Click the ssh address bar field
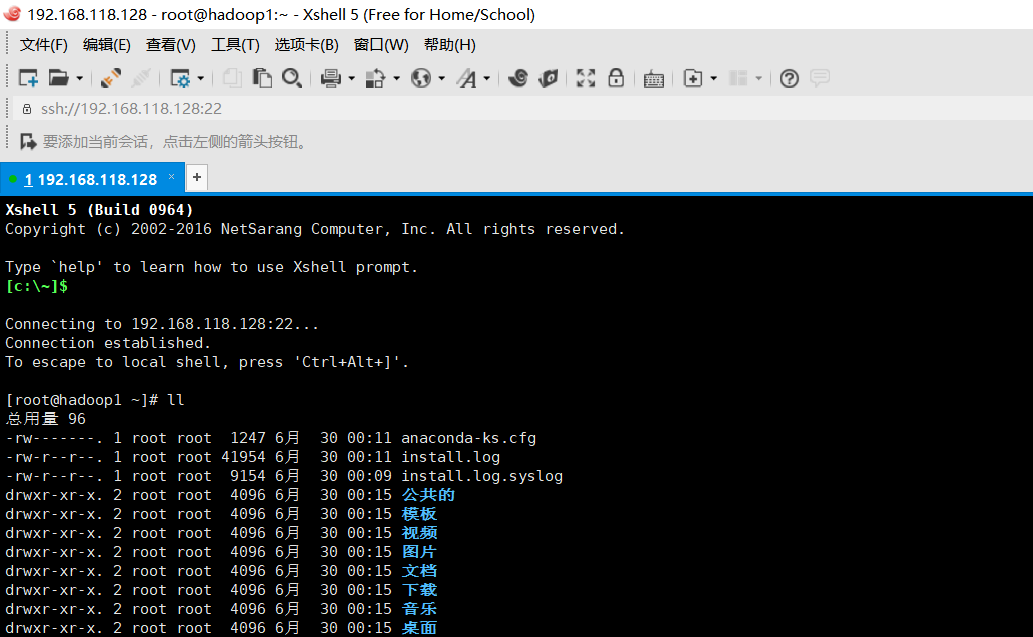The height and width of the screenshot is (637, 1033). pyautogui.click(x=522, y=109)
